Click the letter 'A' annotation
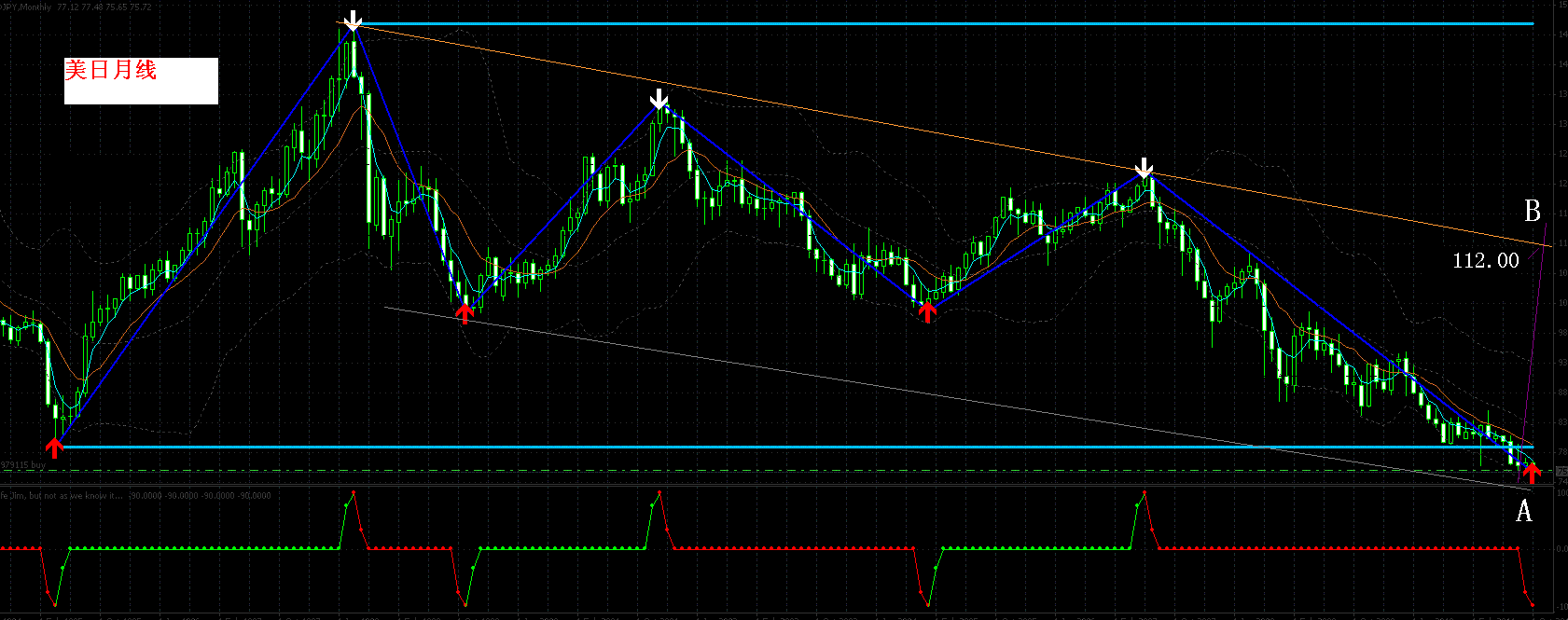 click(1523, 510)
